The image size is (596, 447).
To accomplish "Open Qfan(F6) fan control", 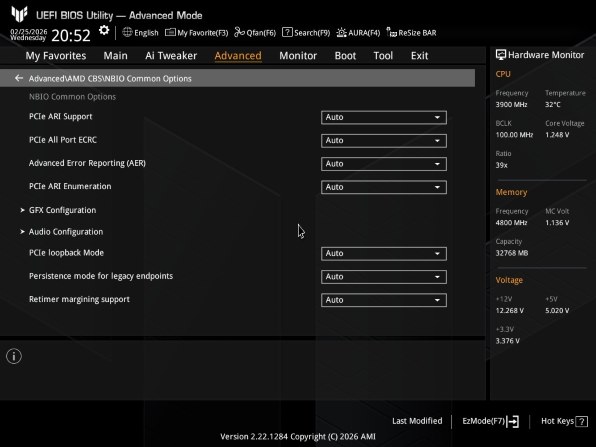I will click(x=255, y=33).
